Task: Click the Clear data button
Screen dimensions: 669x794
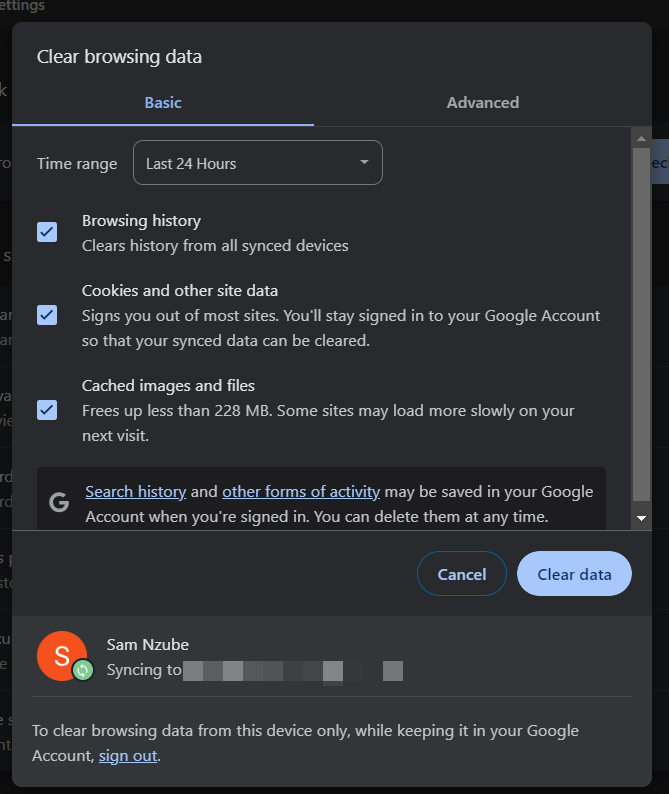Action: click(574, 574)
